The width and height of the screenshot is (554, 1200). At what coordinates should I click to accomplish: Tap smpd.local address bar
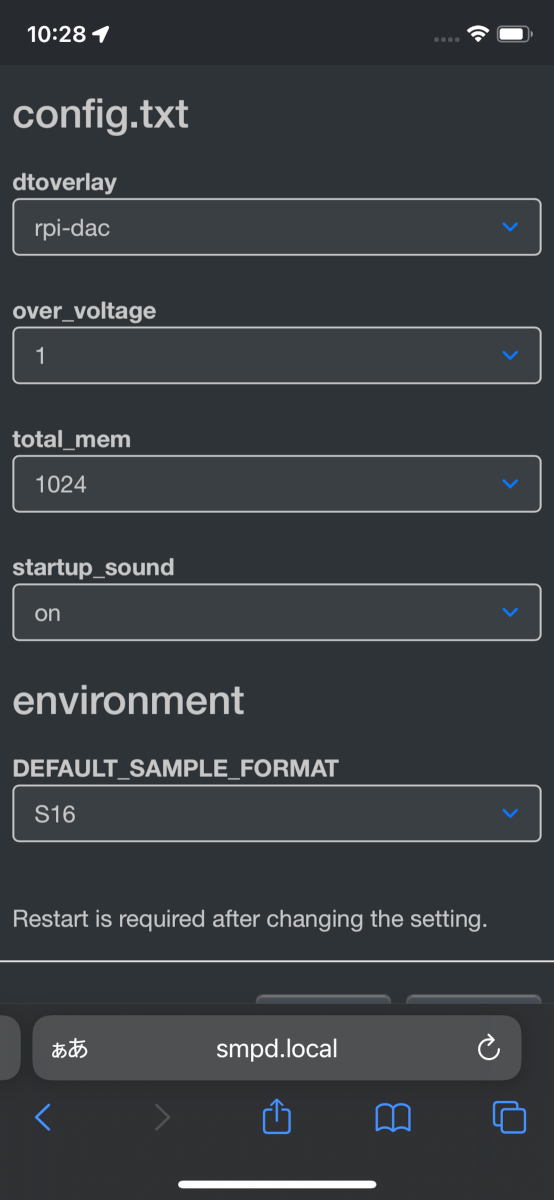click(x=277, y=1048)
